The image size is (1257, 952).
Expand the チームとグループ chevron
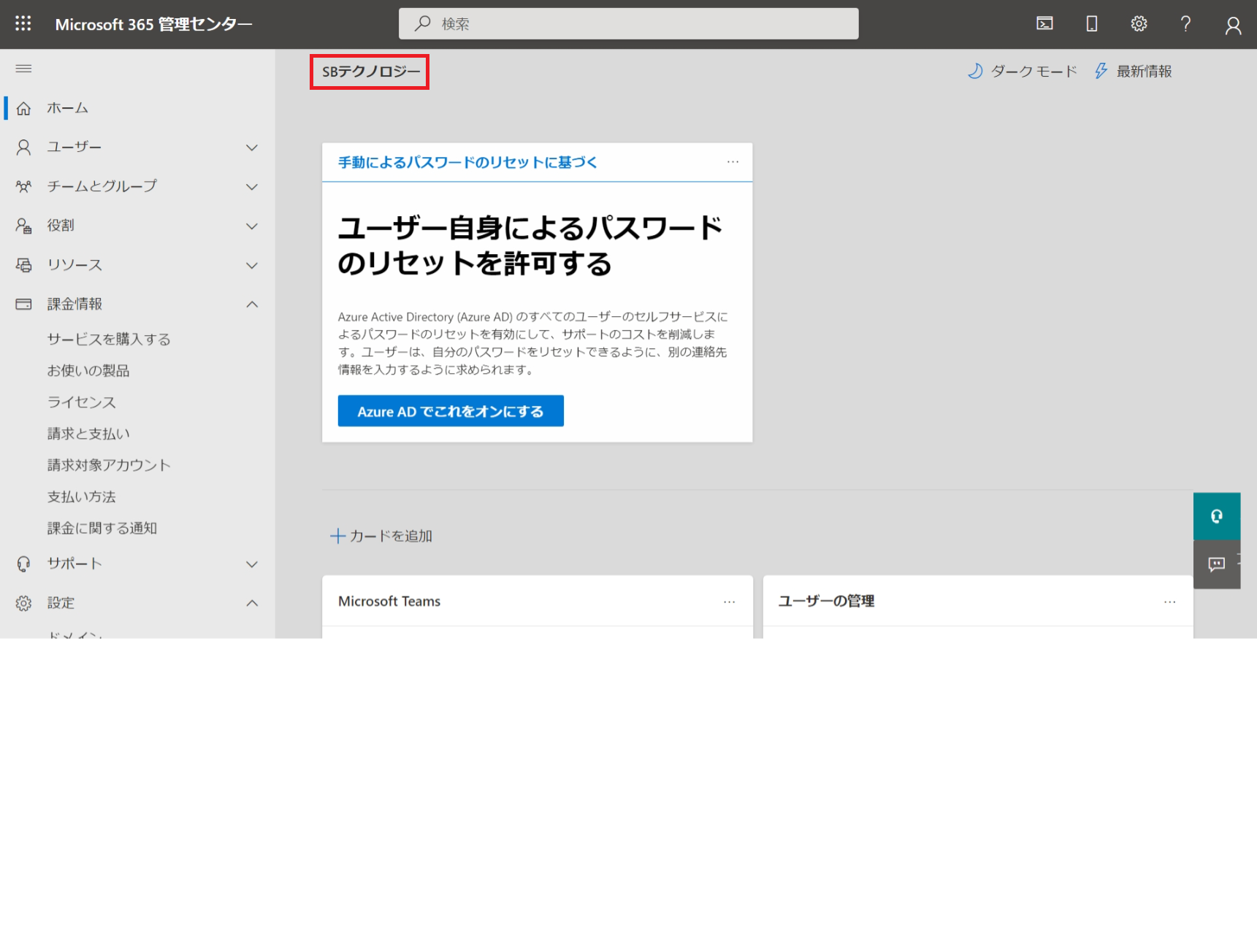(x=252, y=187)
